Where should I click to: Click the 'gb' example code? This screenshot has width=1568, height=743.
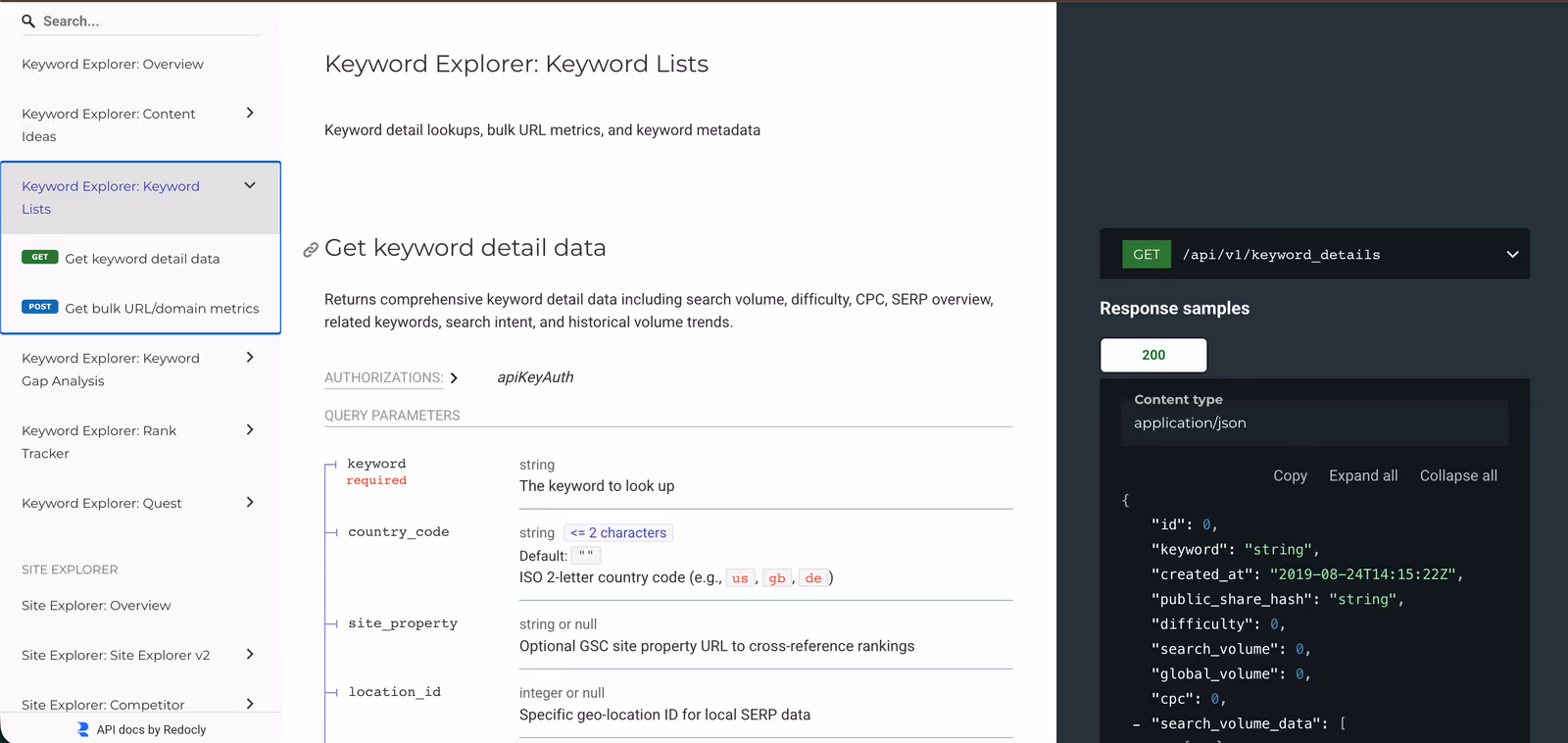coord(777,578)
